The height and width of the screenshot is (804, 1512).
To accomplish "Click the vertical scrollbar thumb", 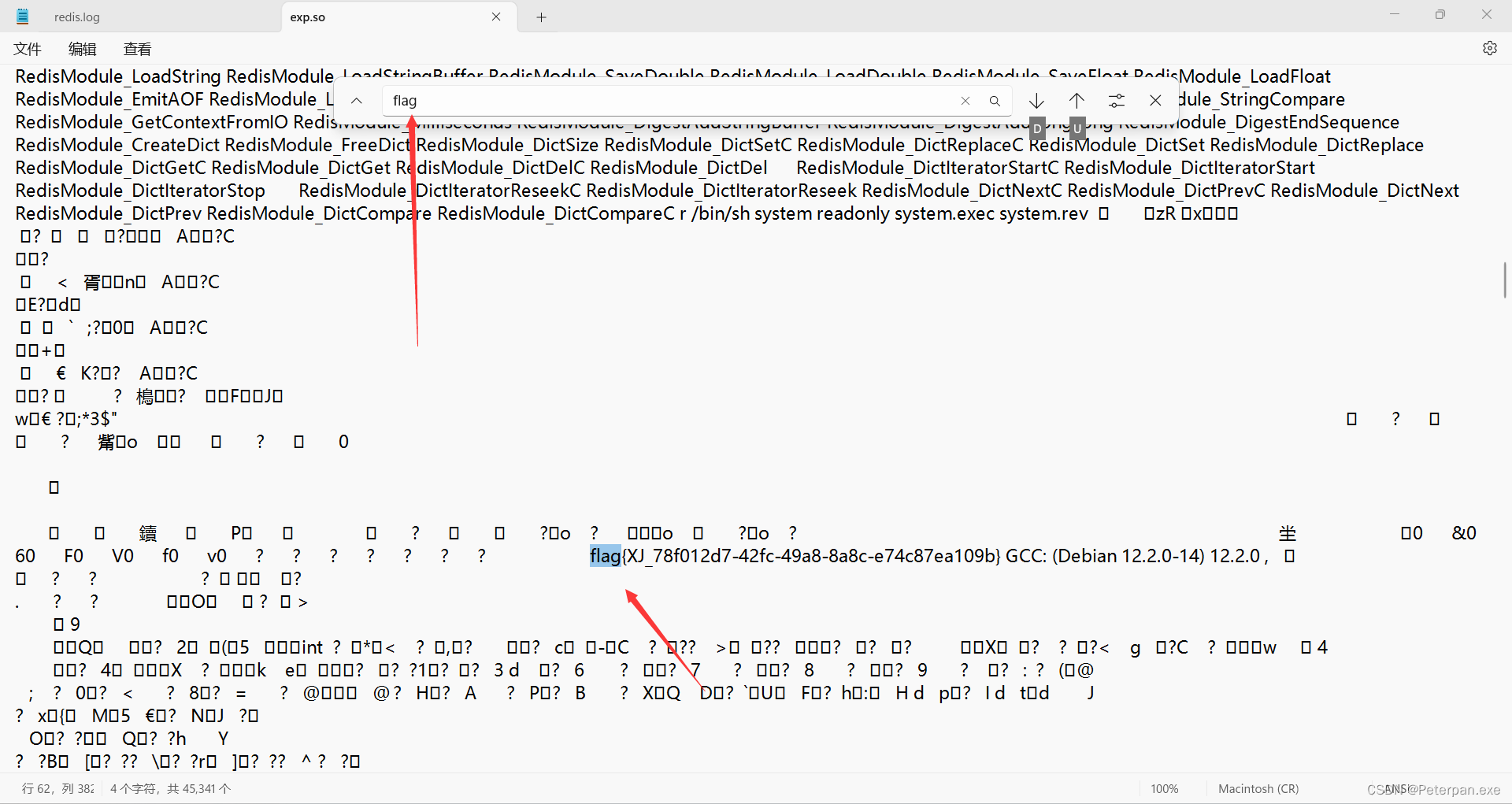I will coord(1505,280).
